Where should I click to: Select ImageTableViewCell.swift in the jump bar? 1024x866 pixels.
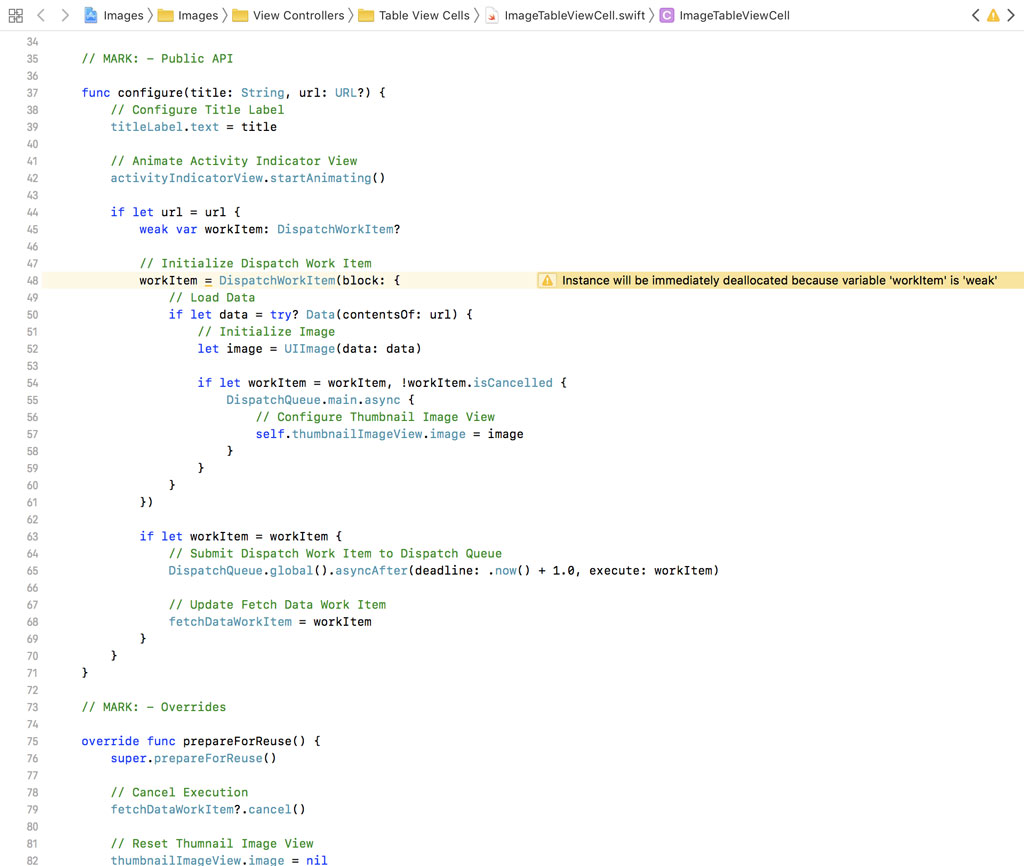pos(574,15)
